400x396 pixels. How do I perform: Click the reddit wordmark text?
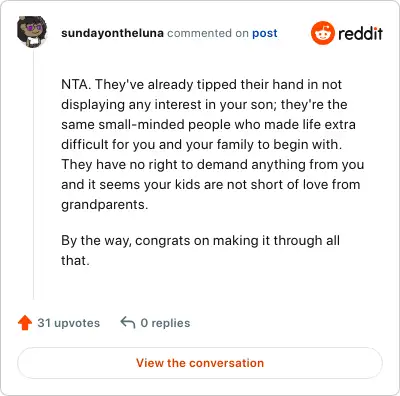pyautogui.click(x=360, y=33)
